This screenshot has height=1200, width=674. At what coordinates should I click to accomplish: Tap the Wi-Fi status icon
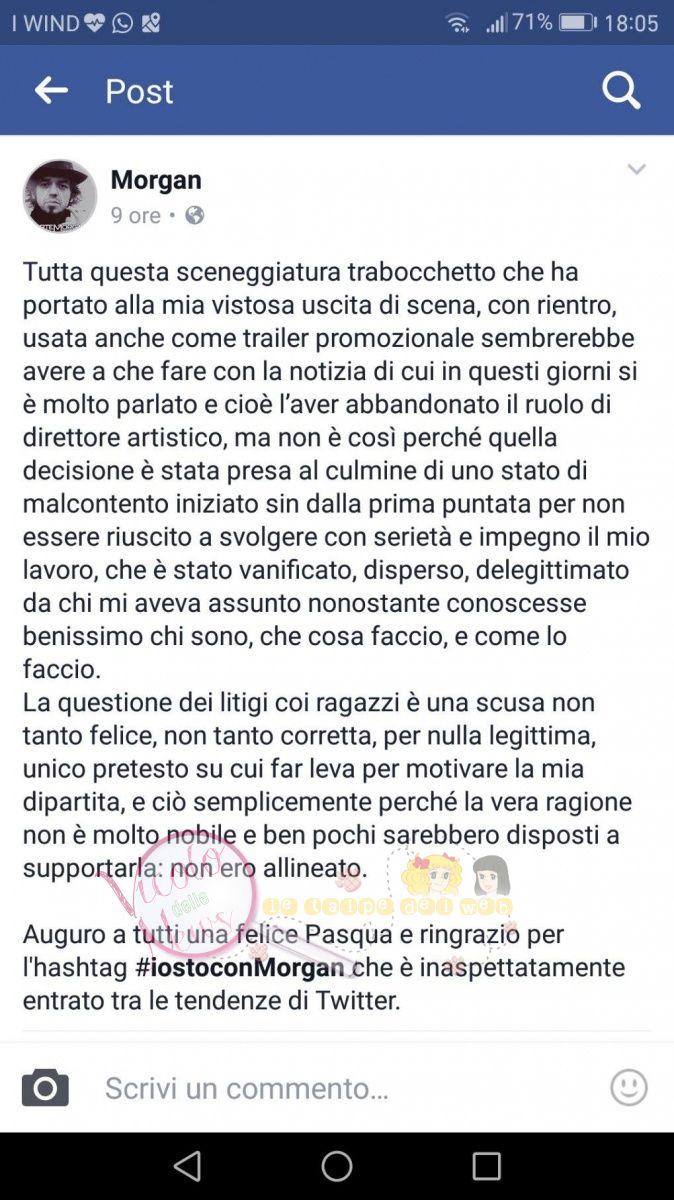pos(459,23)
